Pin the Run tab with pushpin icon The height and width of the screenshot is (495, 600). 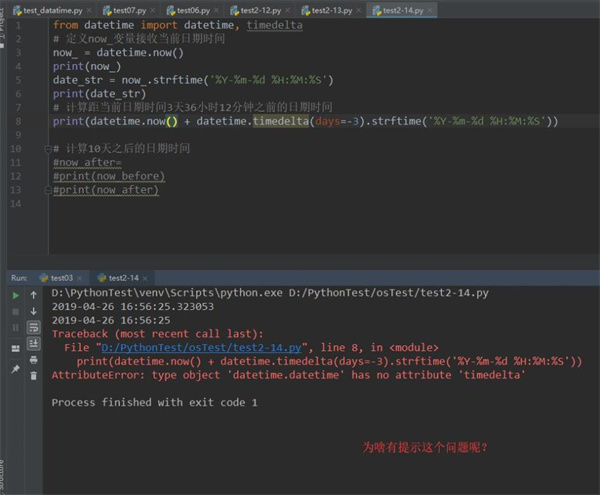(16, 369)
